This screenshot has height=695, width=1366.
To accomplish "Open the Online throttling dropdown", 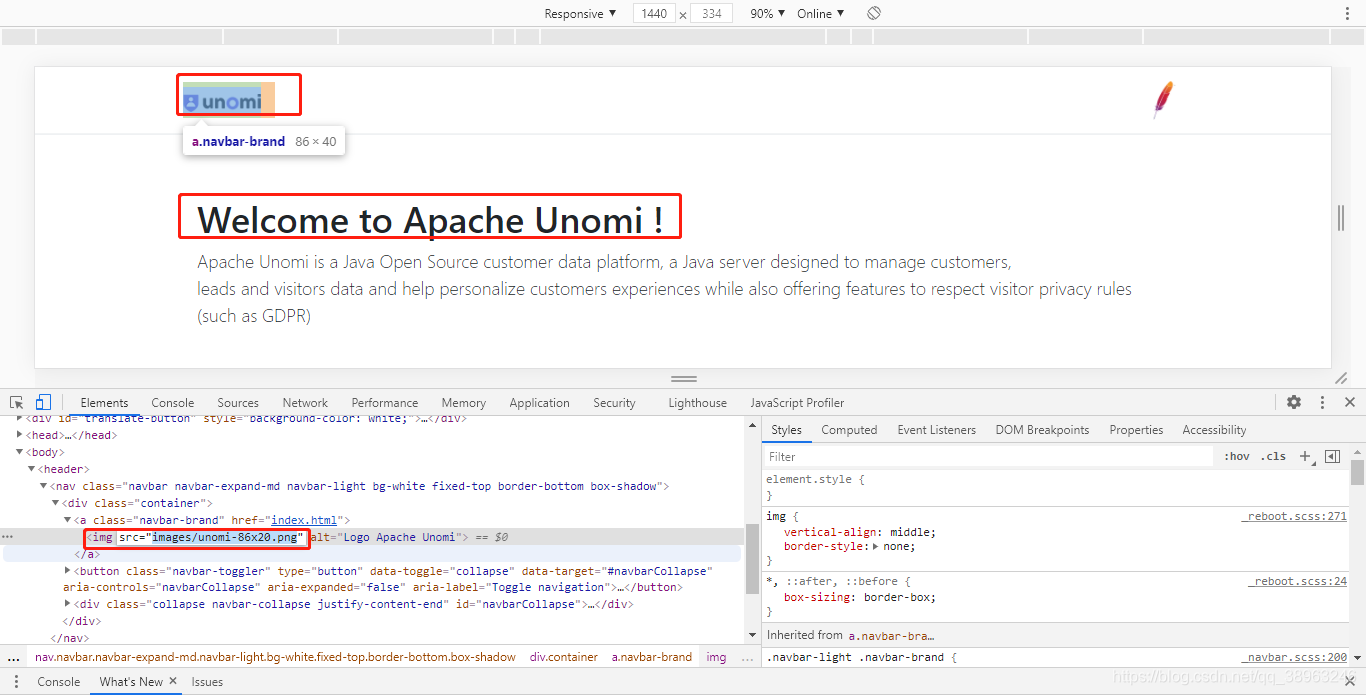I will 820,13.
